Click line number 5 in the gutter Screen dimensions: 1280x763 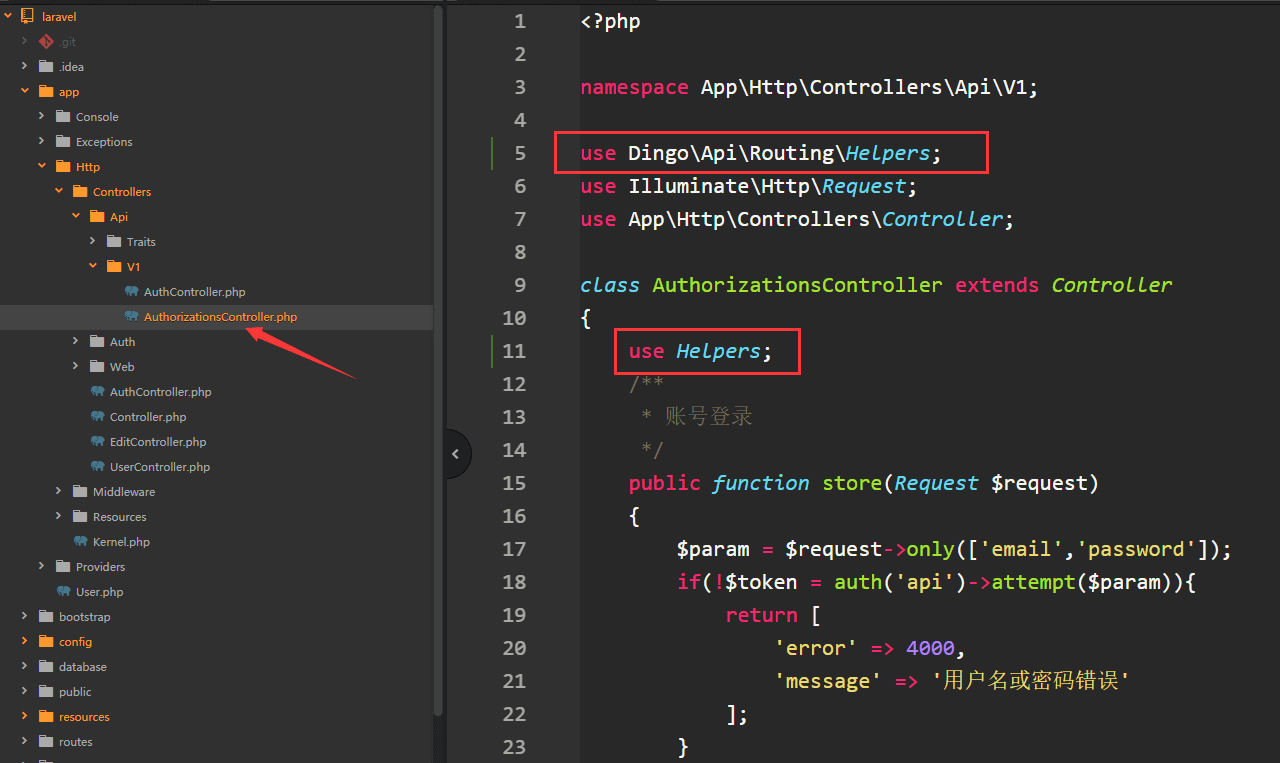pos(519,153)
